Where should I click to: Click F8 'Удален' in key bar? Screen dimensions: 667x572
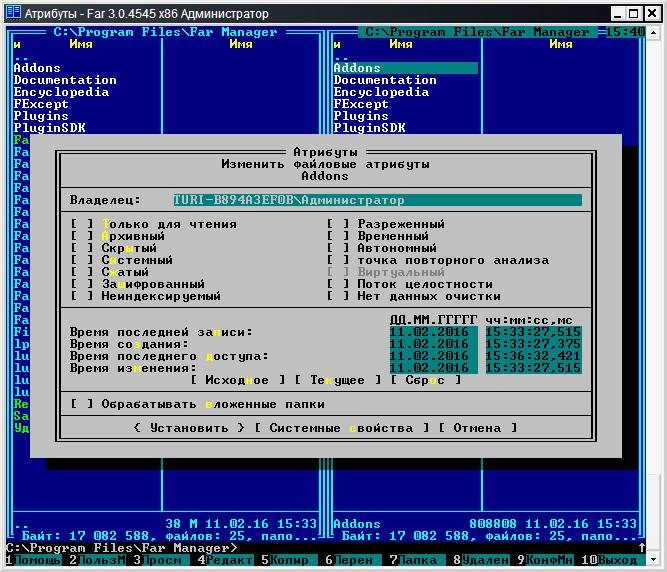[x=481, y=560]
